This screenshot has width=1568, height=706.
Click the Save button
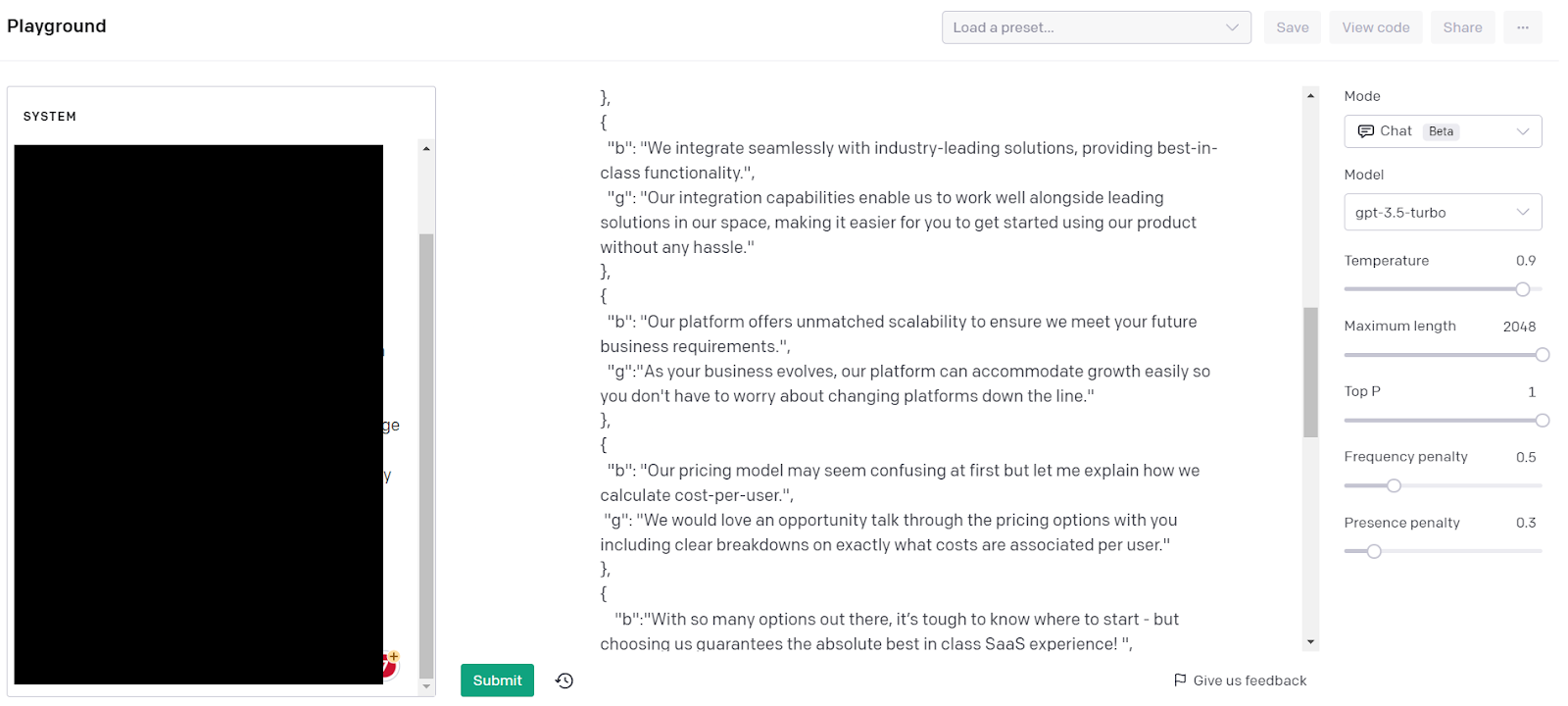tap(1292, 26)
